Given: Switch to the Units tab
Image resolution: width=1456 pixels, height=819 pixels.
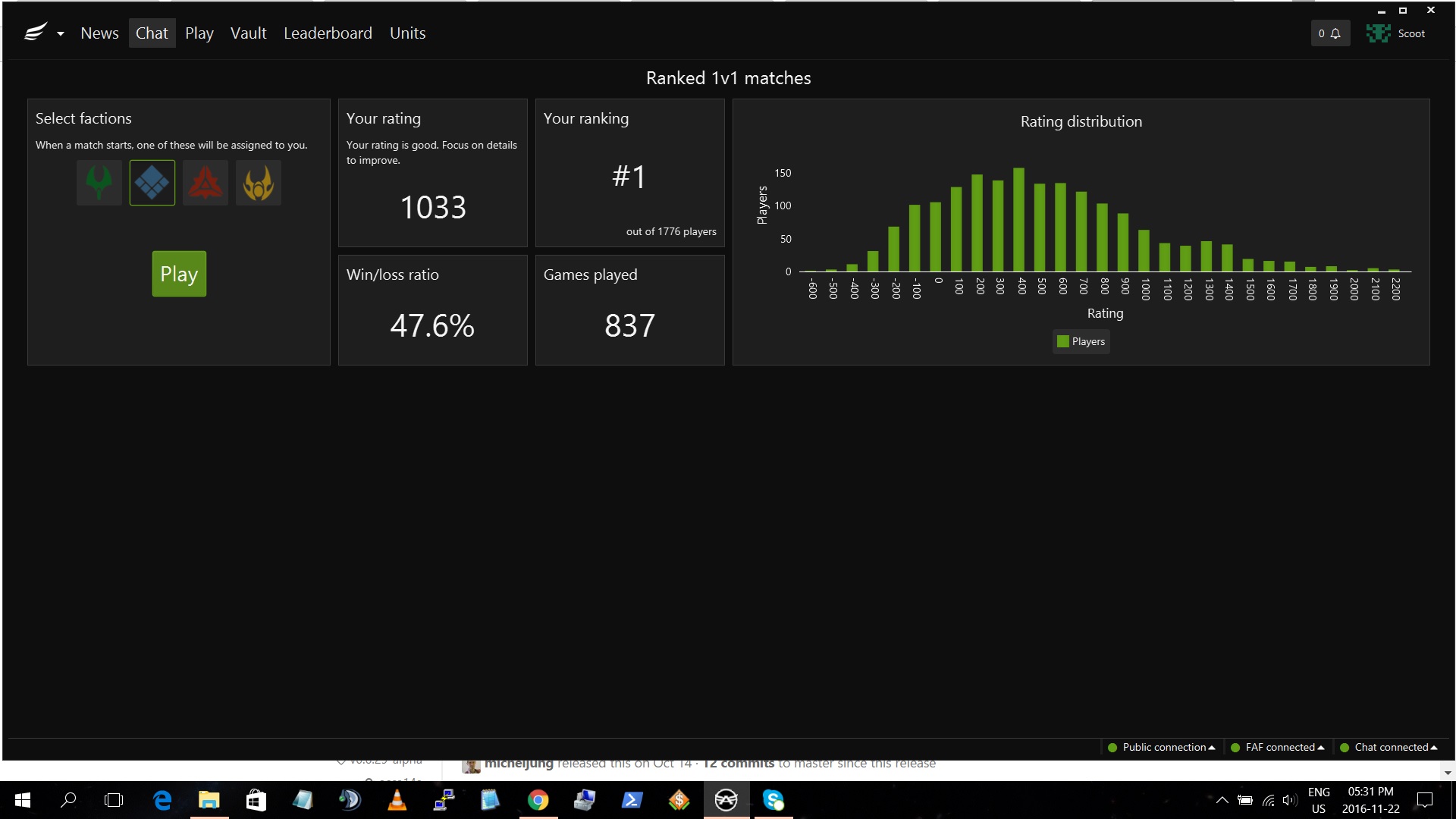Looking at the screenshot, I should tap(407, 33).
